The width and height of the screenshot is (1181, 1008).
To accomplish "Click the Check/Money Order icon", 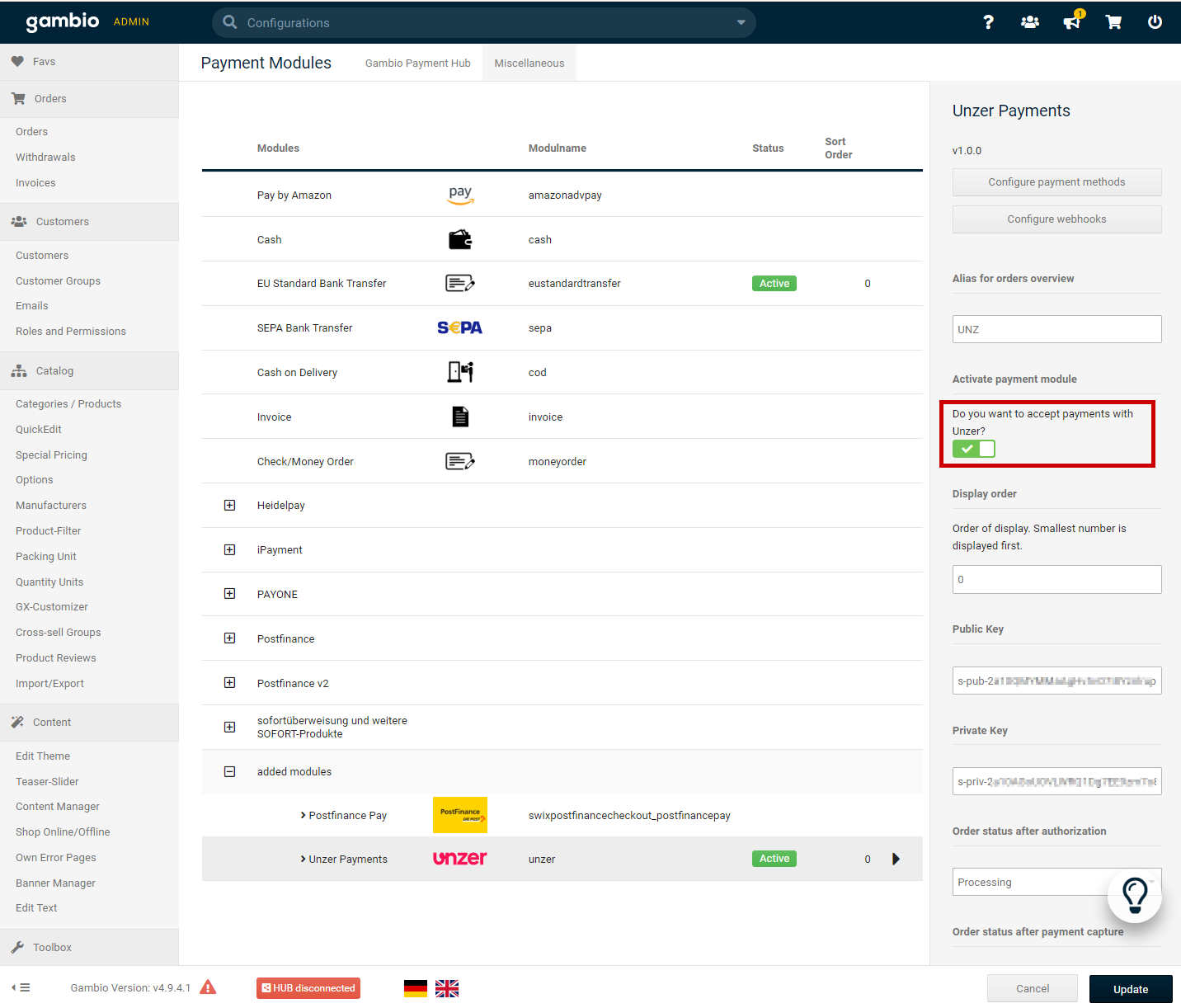I will click(460, 461).
